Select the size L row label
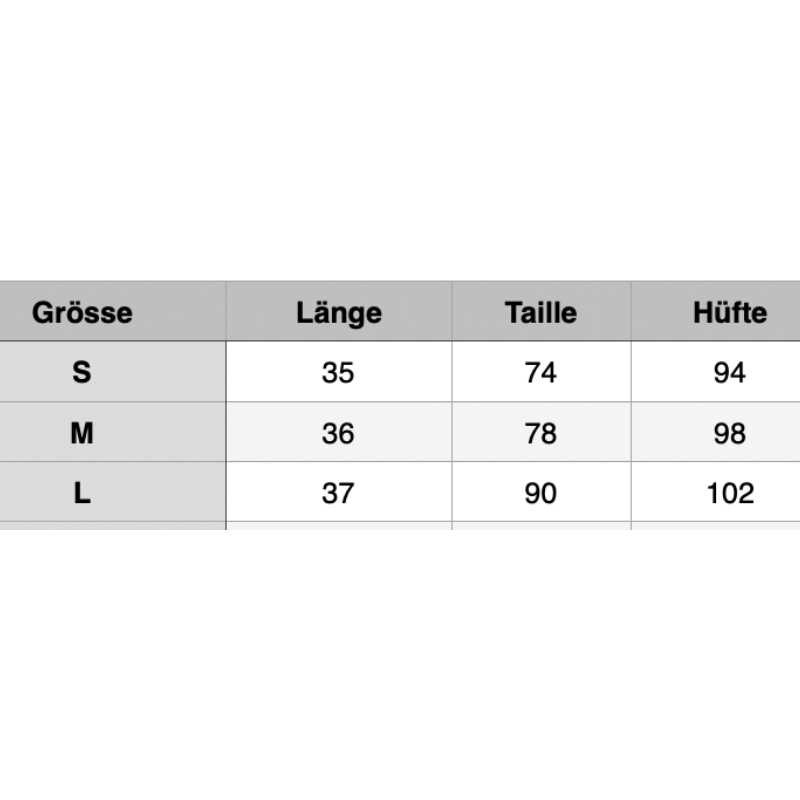Image resolution: width=800 pixels, height=800 pixels. [82, 493]
